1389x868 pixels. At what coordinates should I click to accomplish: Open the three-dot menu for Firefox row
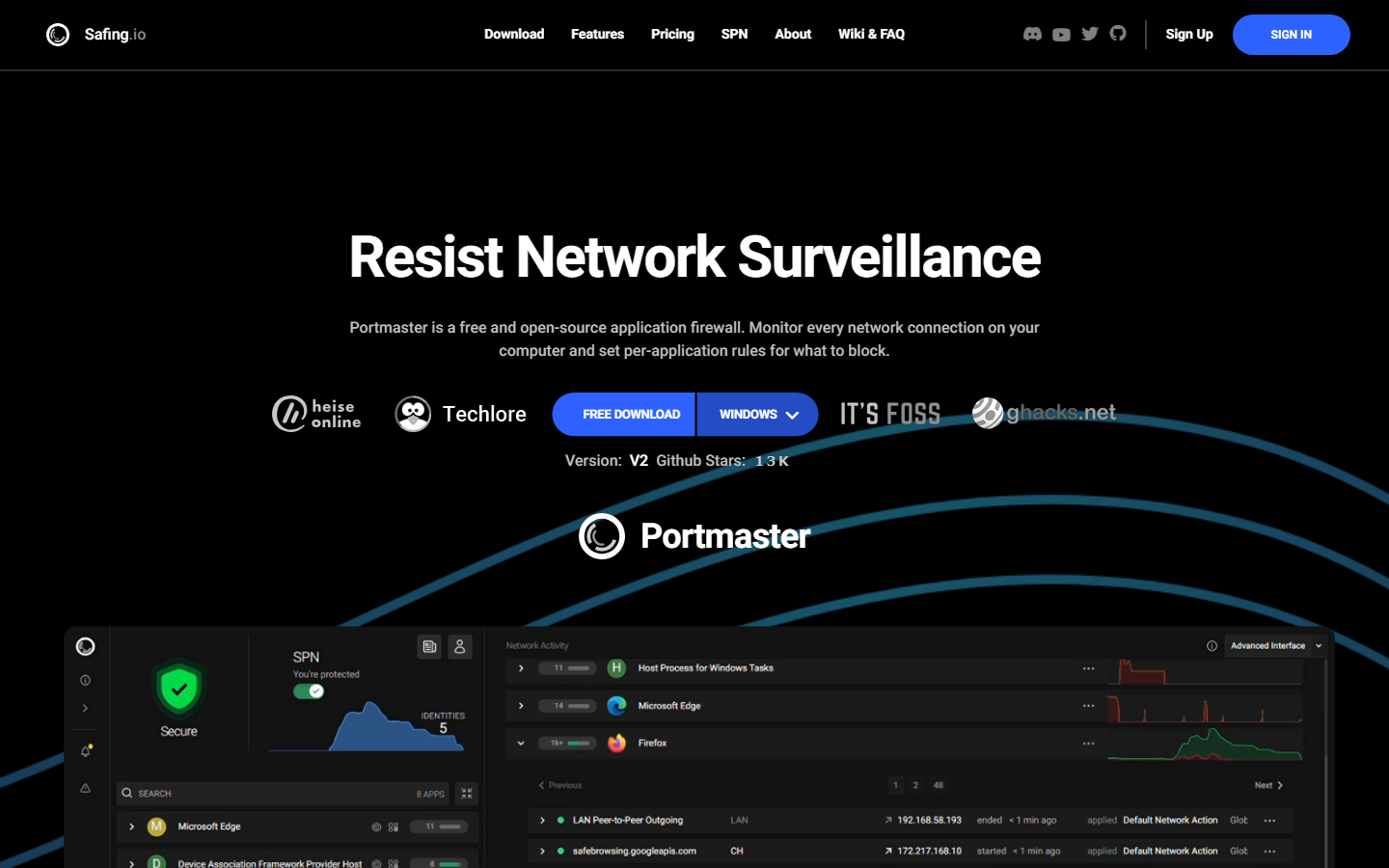tap(1088, 744)
